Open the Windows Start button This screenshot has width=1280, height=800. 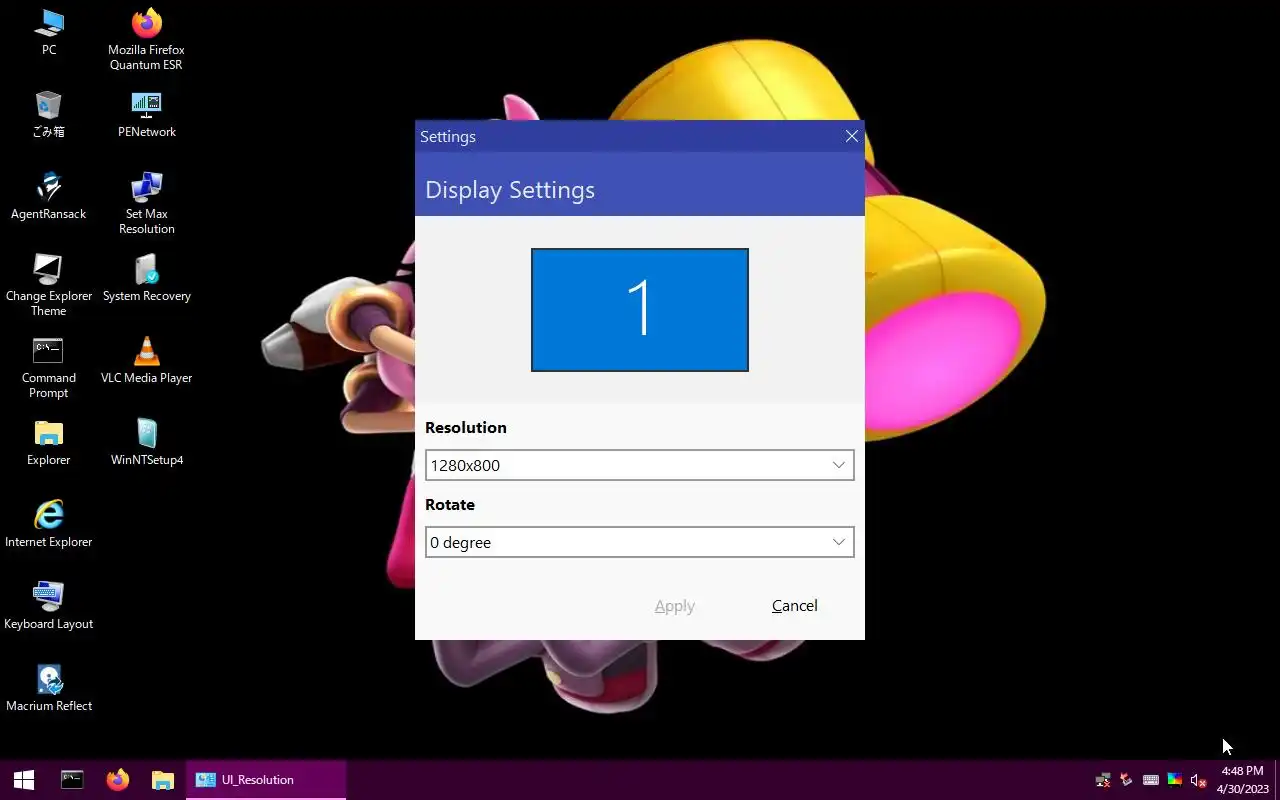[x=24, y=780]
